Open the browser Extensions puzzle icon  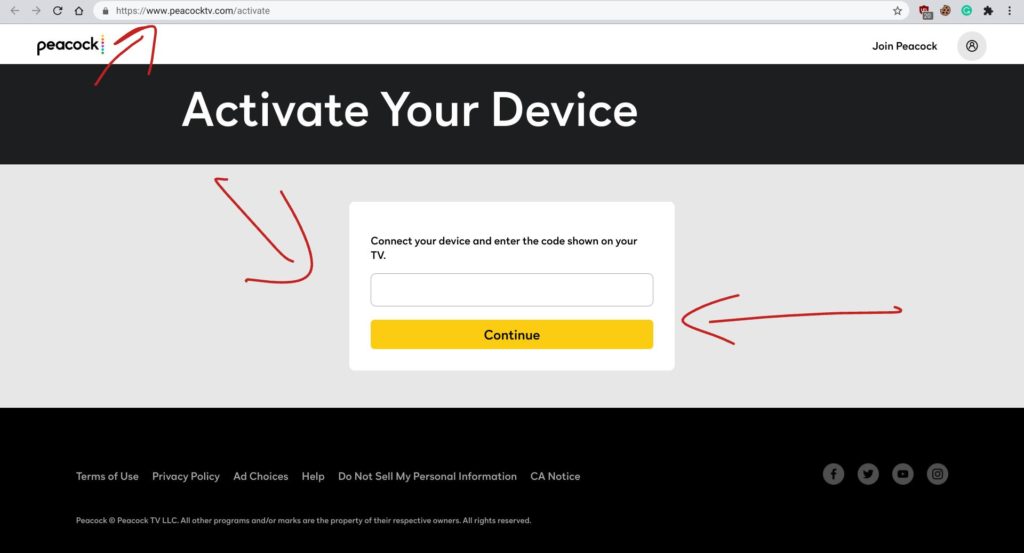tap(988, 11)
